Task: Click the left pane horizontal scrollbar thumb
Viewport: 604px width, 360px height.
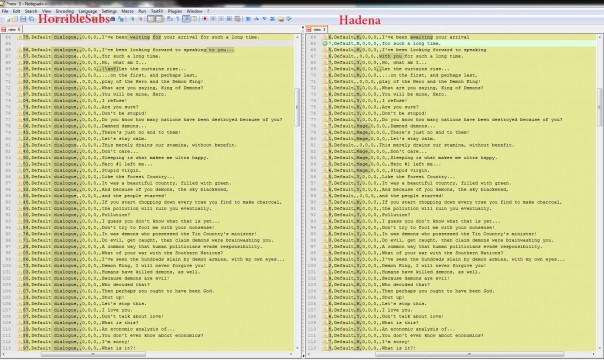Action: [x=93, y=354]
